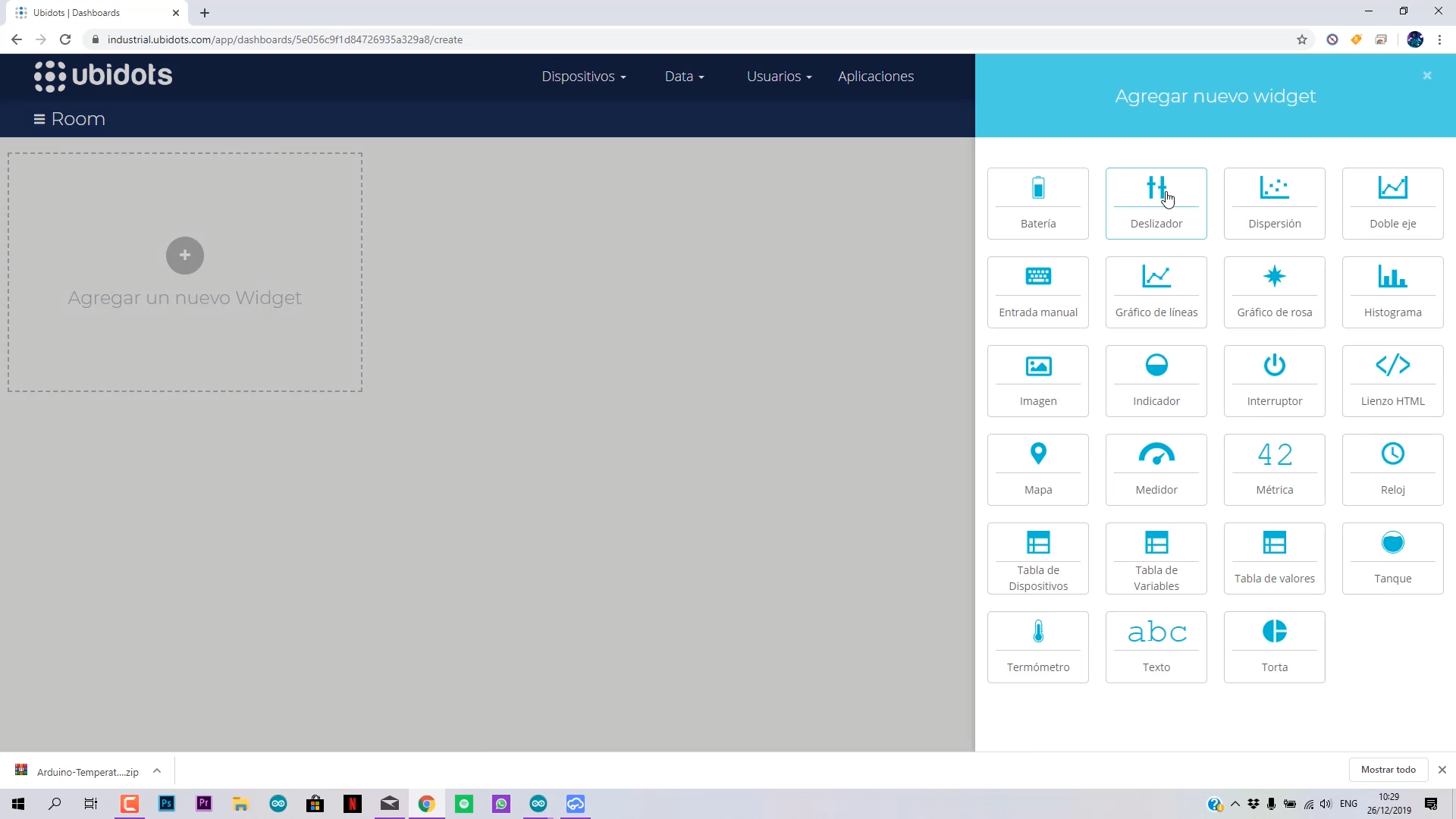Add an Interruptor switch widget
The height and width of the screenshot is (819, 1456).
click(x=1274, y=381)
